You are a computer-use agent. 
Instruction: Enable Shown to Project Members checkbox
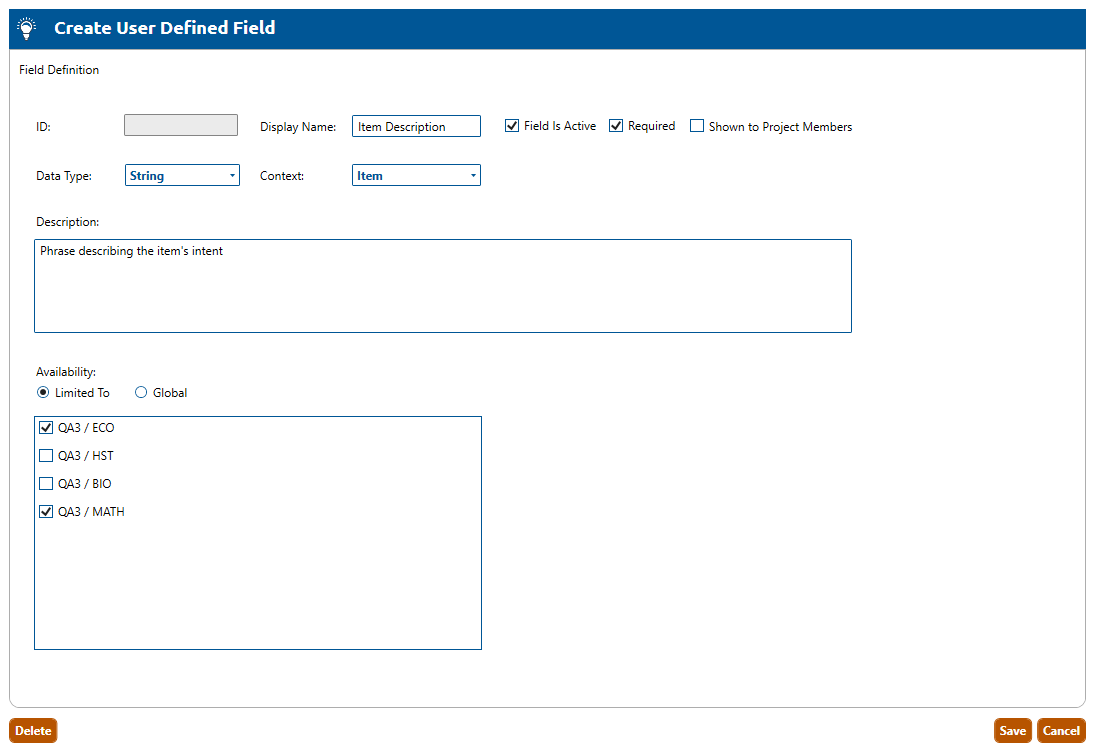(697, 126)
